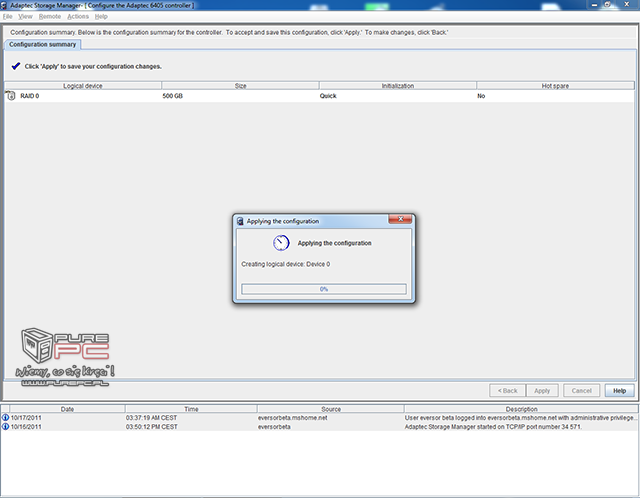Click the eversorbeta.mshome.net source cell

click(x=292, y=418)
